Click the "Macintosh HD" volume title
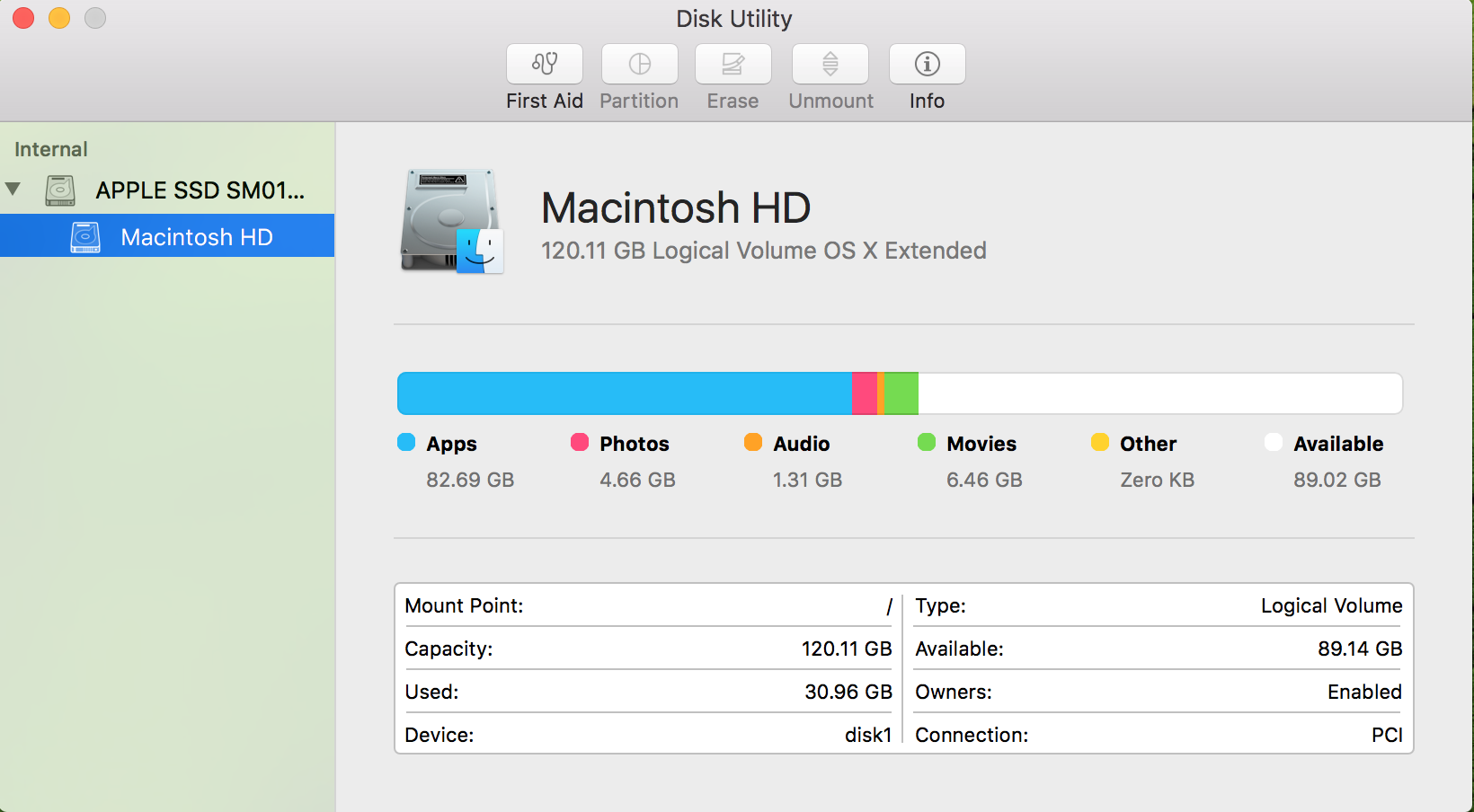 [676, 207]
